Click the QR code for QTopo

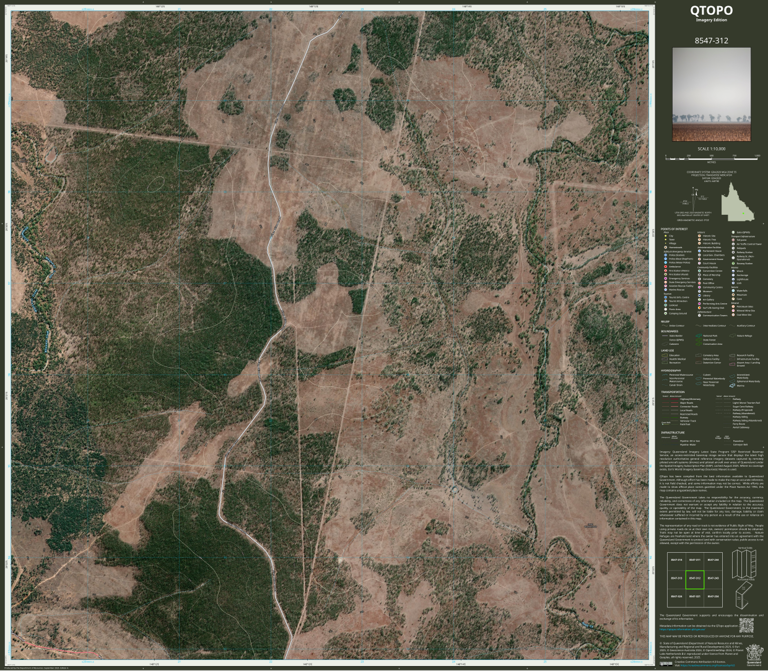(746, 625)
